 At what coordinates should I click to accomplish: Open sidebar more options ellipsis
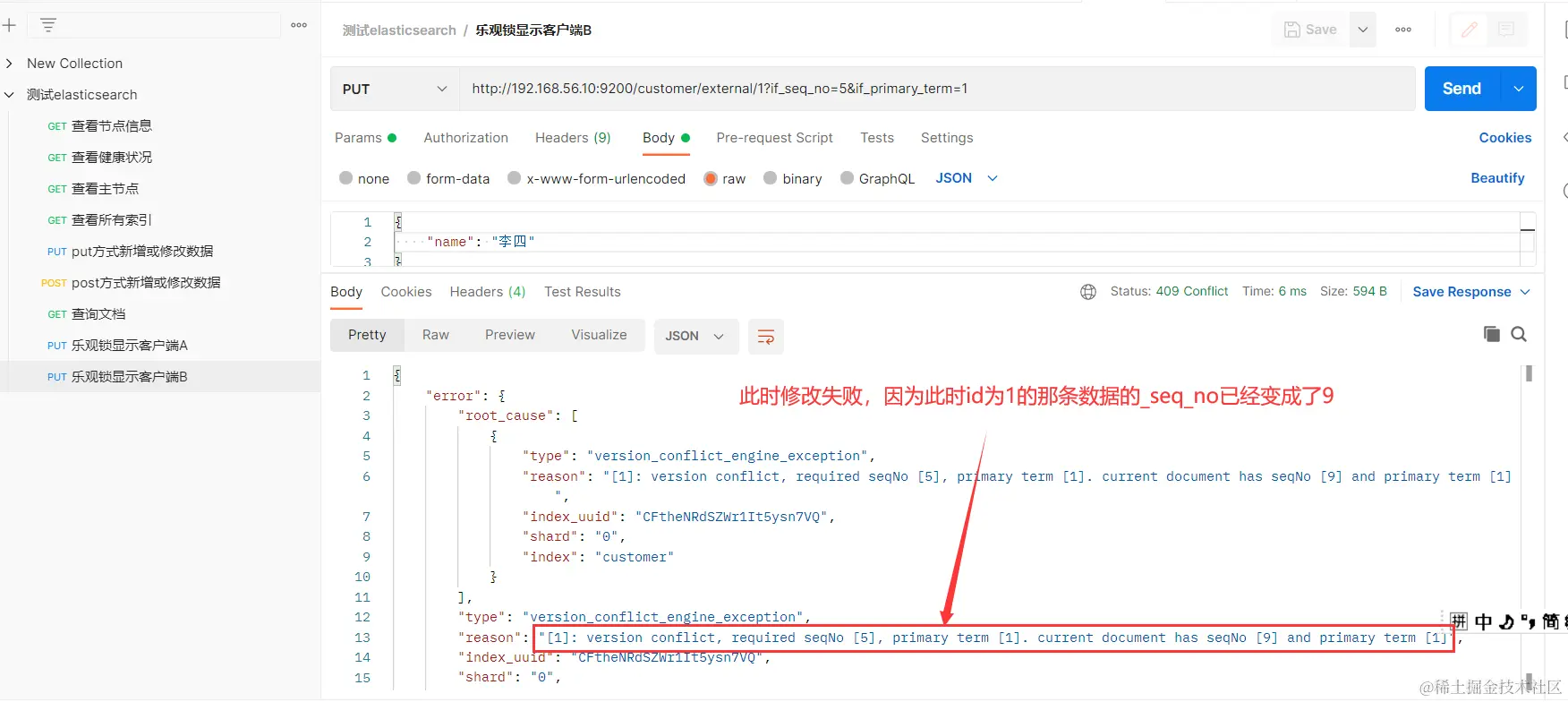(x=299, y=26)
